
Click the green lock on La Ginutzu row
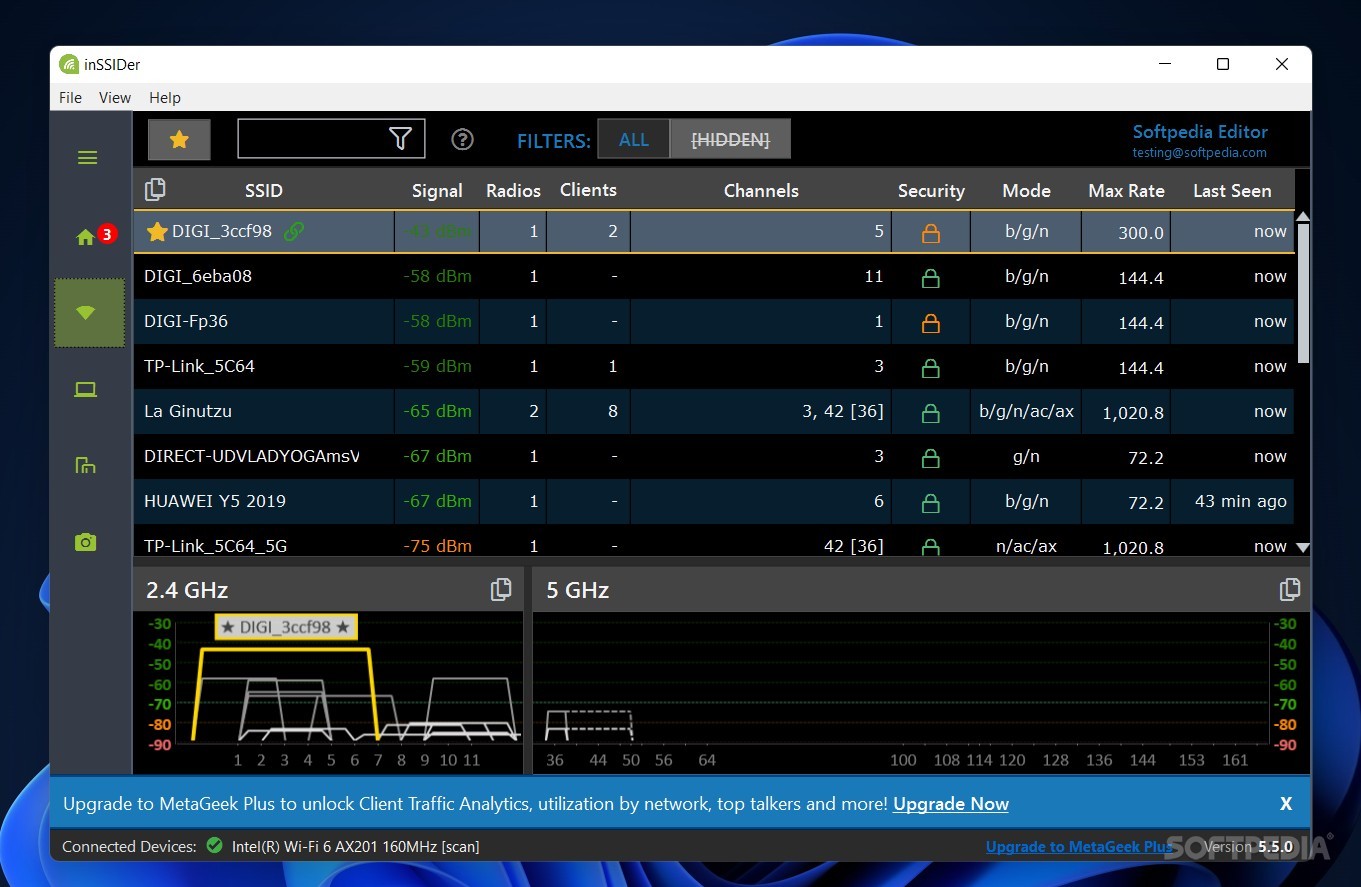click(931, 413)
